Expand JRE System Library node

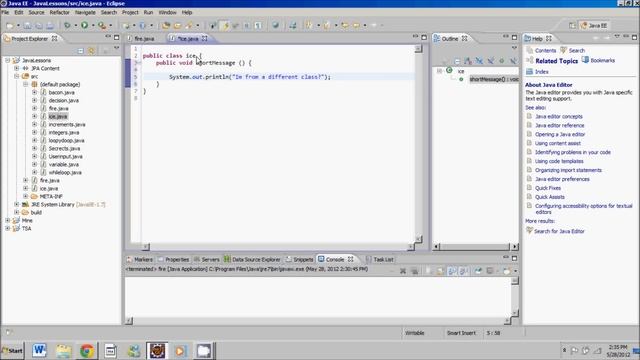coord(17,204)
